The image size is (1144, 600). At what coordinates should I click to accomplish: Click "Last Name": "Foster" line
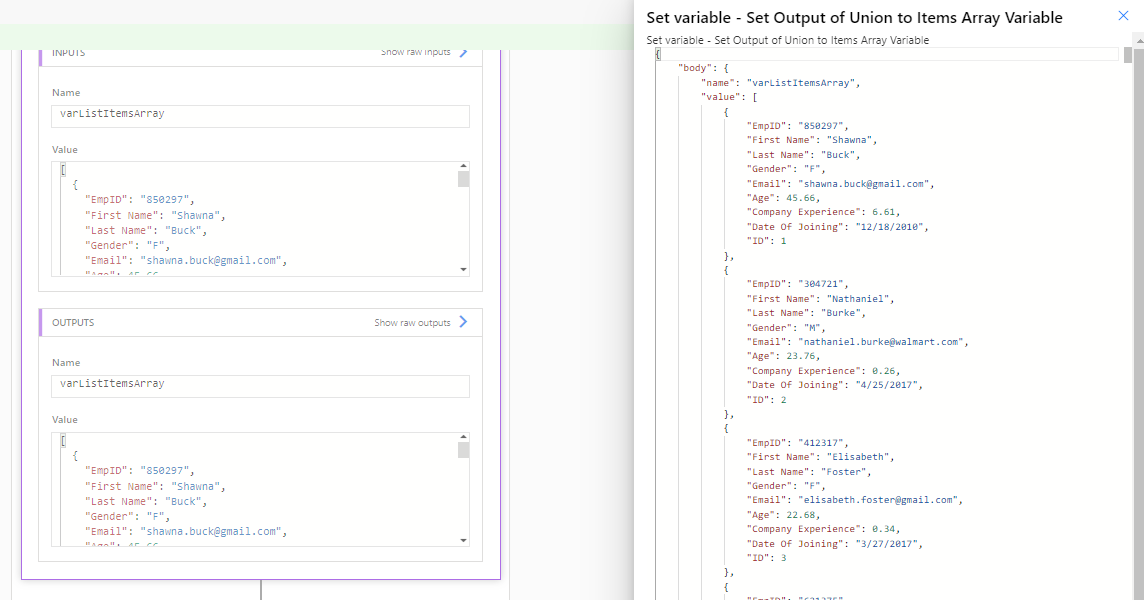[809, 472]
